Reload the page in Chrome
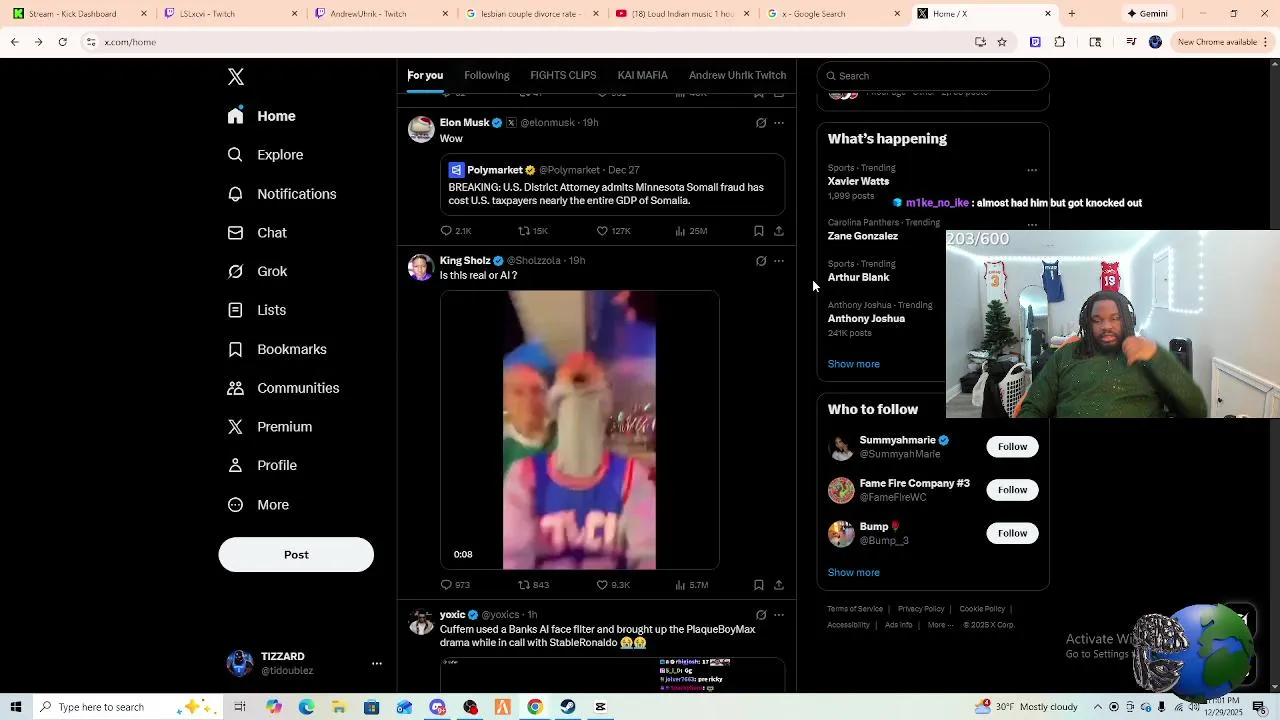This screenshot has width=1280, height=720. point(62,42)
